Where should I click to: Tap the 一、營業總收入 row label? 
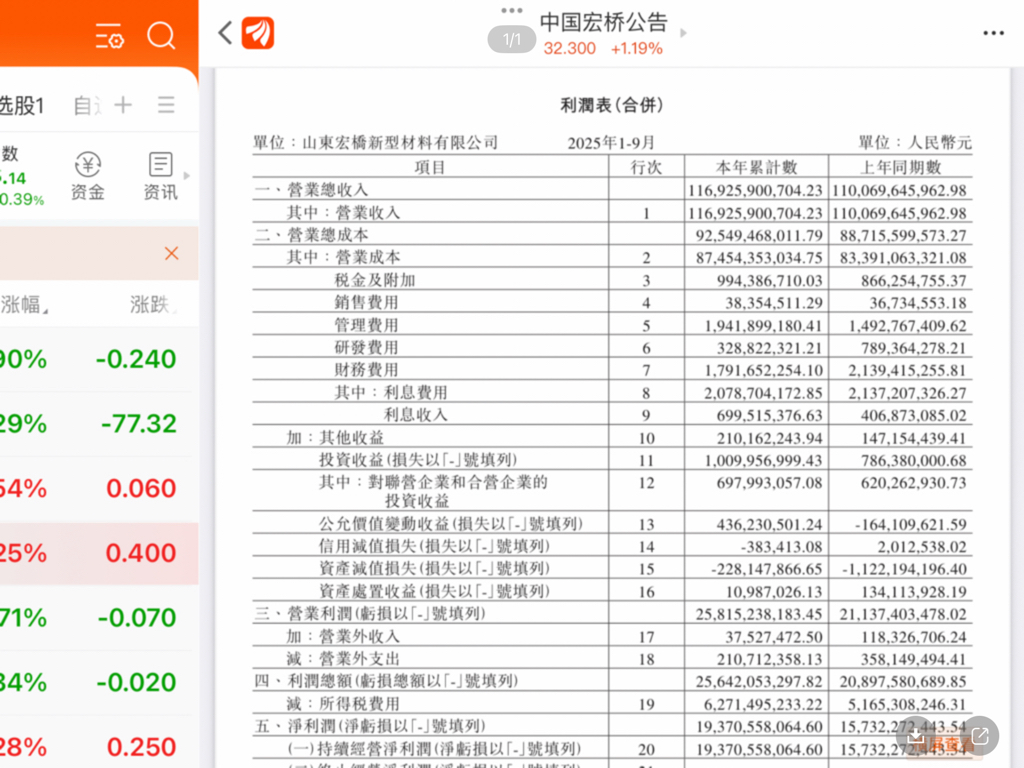312,190
